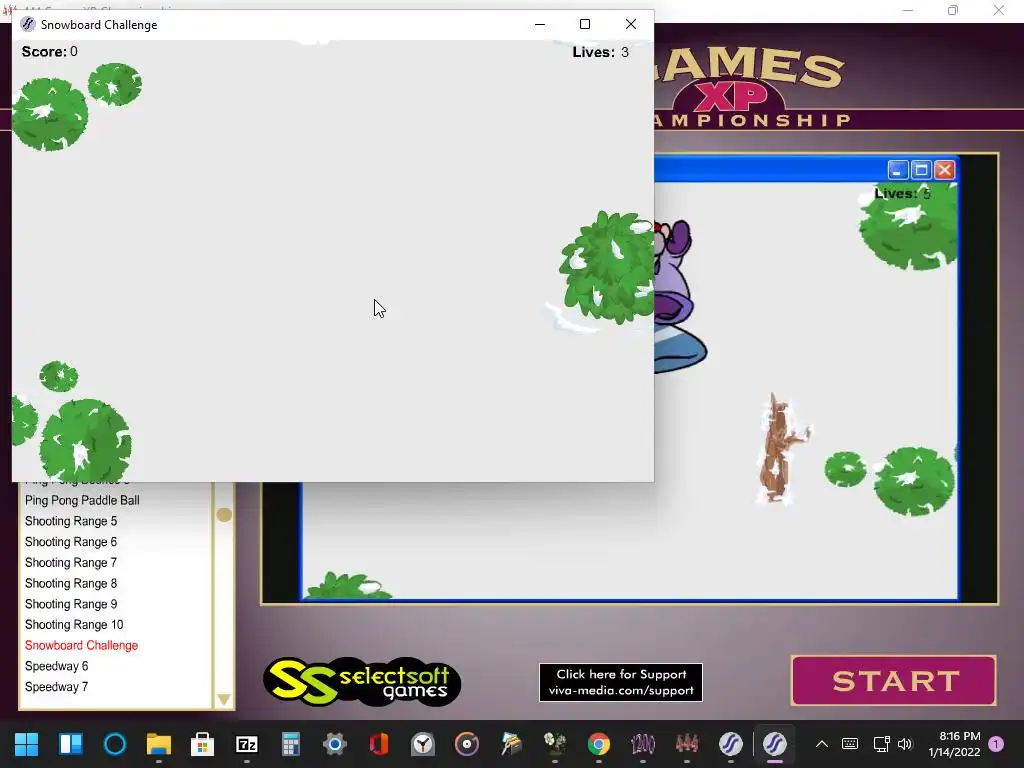This screenshot has width=1024, height=768.
Task: Select Speedway 7 in game list
Action: (x=57, y=687)
